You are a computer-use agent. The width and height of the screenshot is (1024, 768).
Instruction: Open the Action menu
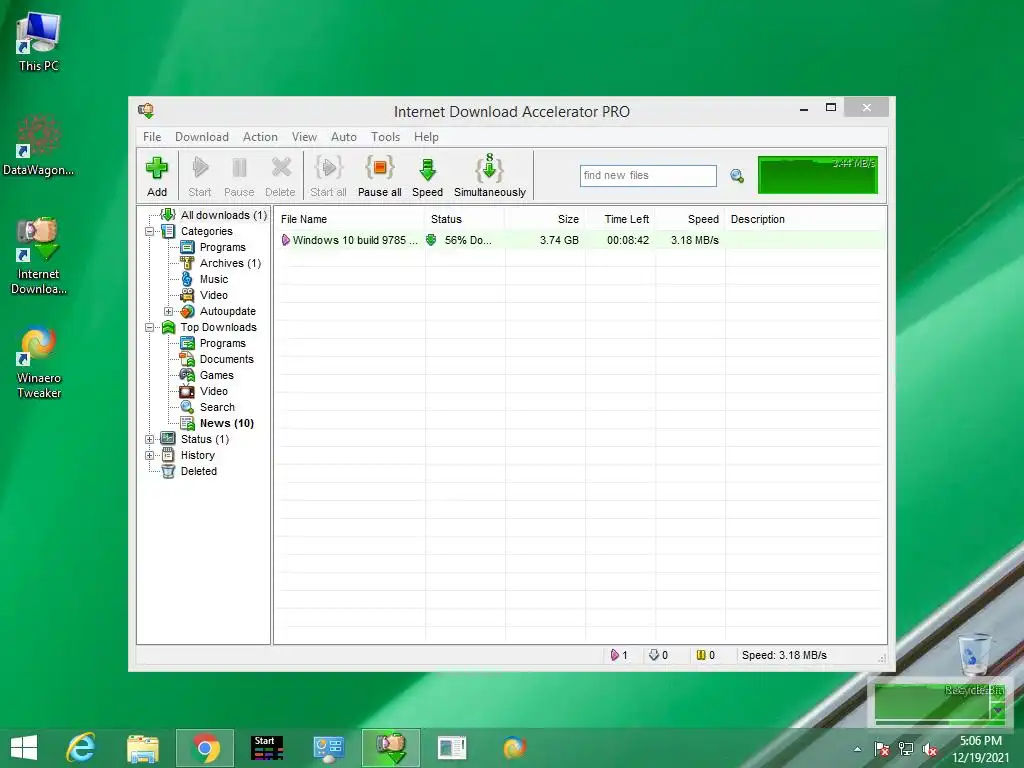pos(260,137)
